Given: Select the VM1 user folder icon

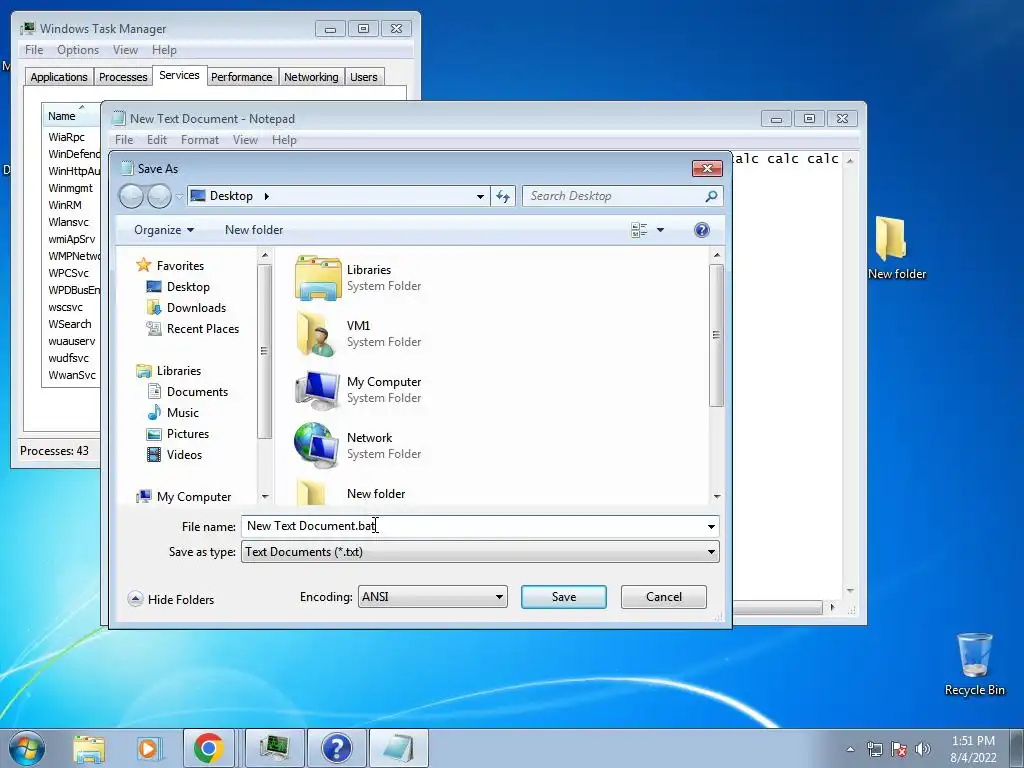Looking at the screenshot, I should coord(318,334).
